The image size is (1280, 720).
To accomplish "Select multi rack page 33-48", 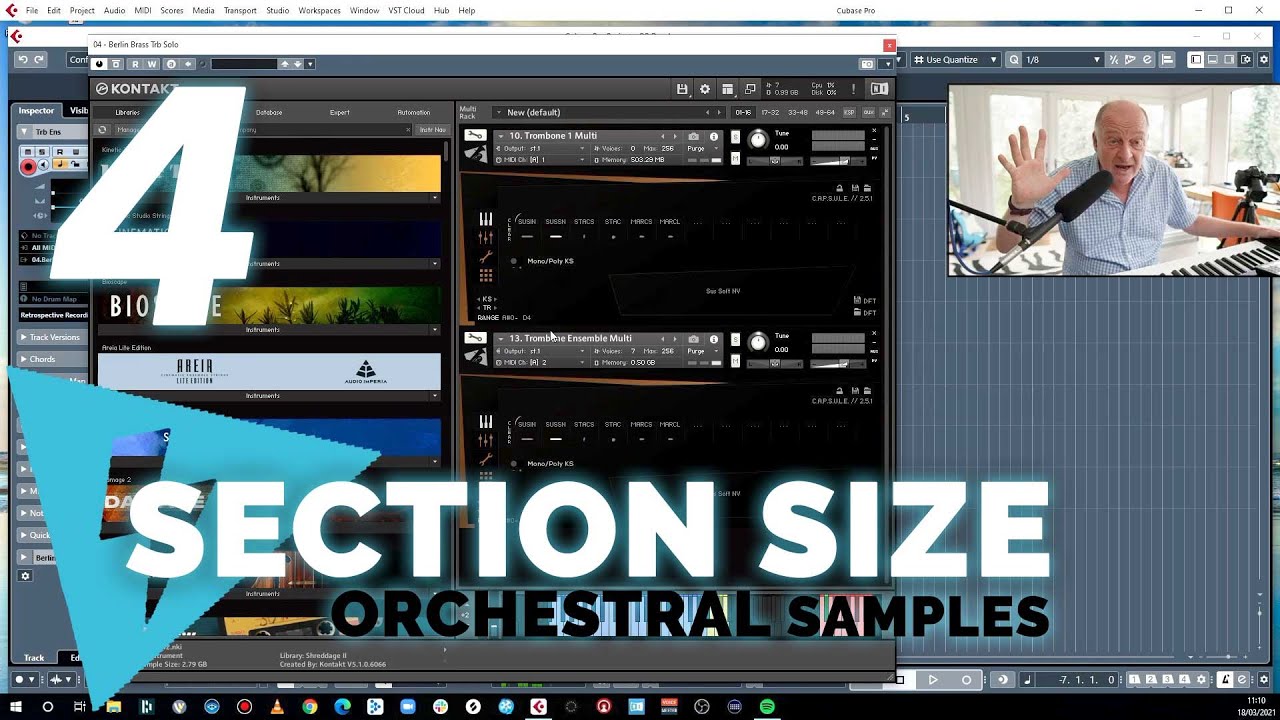I will [x=797, y=113].
